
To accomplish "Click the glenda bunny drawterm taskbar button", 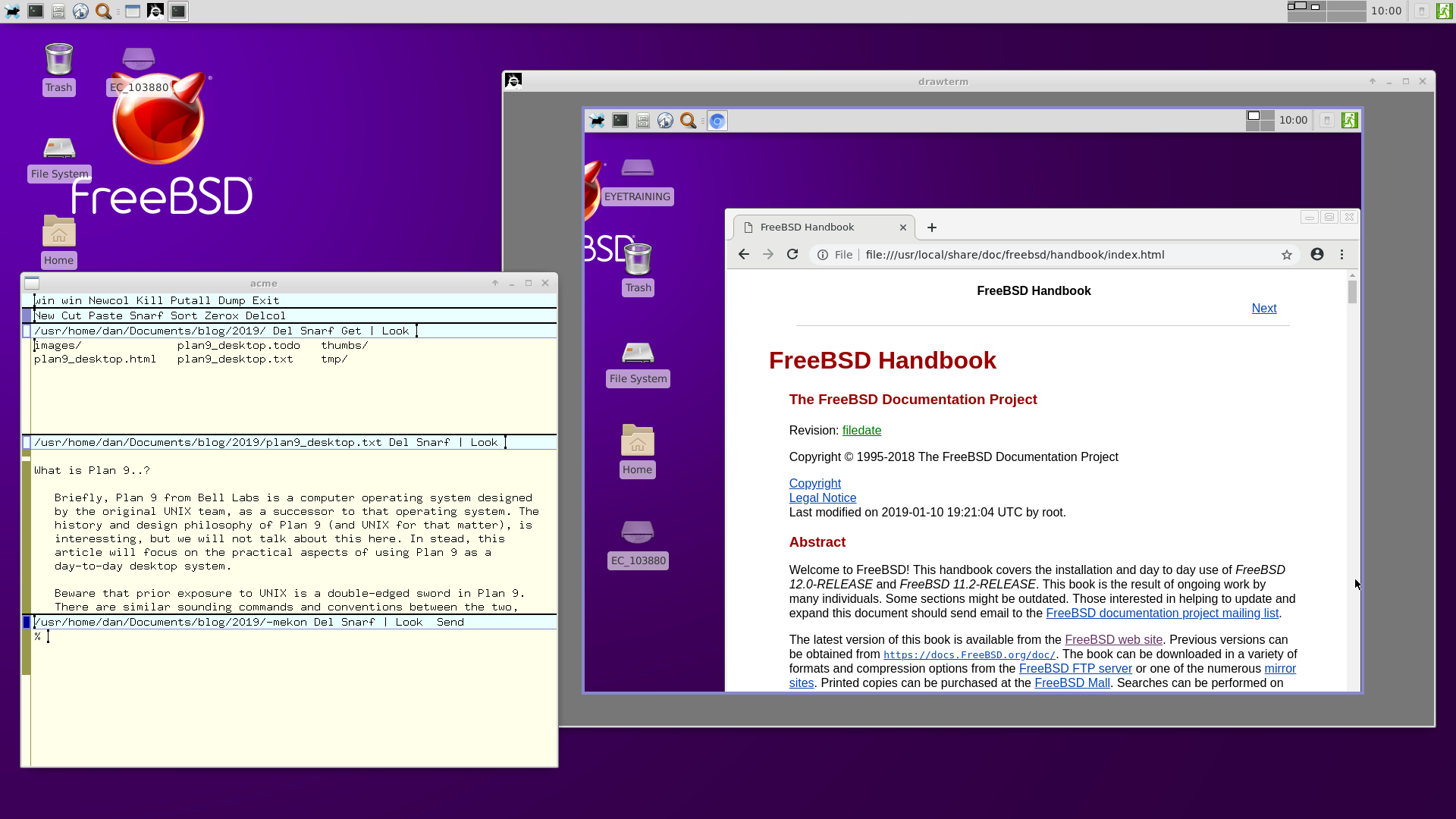I will point(155,11).
